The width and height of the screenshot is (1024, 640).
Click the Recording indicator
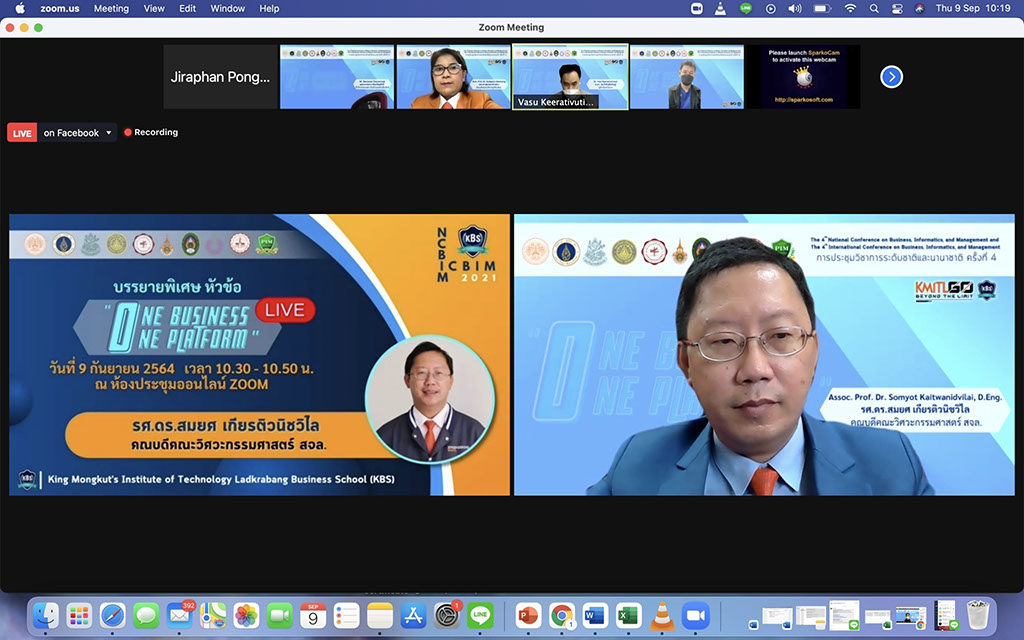(x=151, y=132)
